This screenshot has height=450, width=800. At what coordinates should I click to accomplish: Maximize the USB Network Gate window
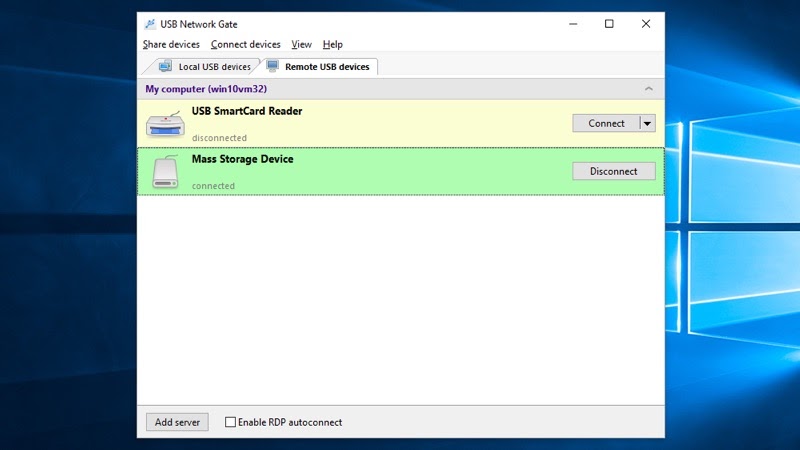coord(609,24)
